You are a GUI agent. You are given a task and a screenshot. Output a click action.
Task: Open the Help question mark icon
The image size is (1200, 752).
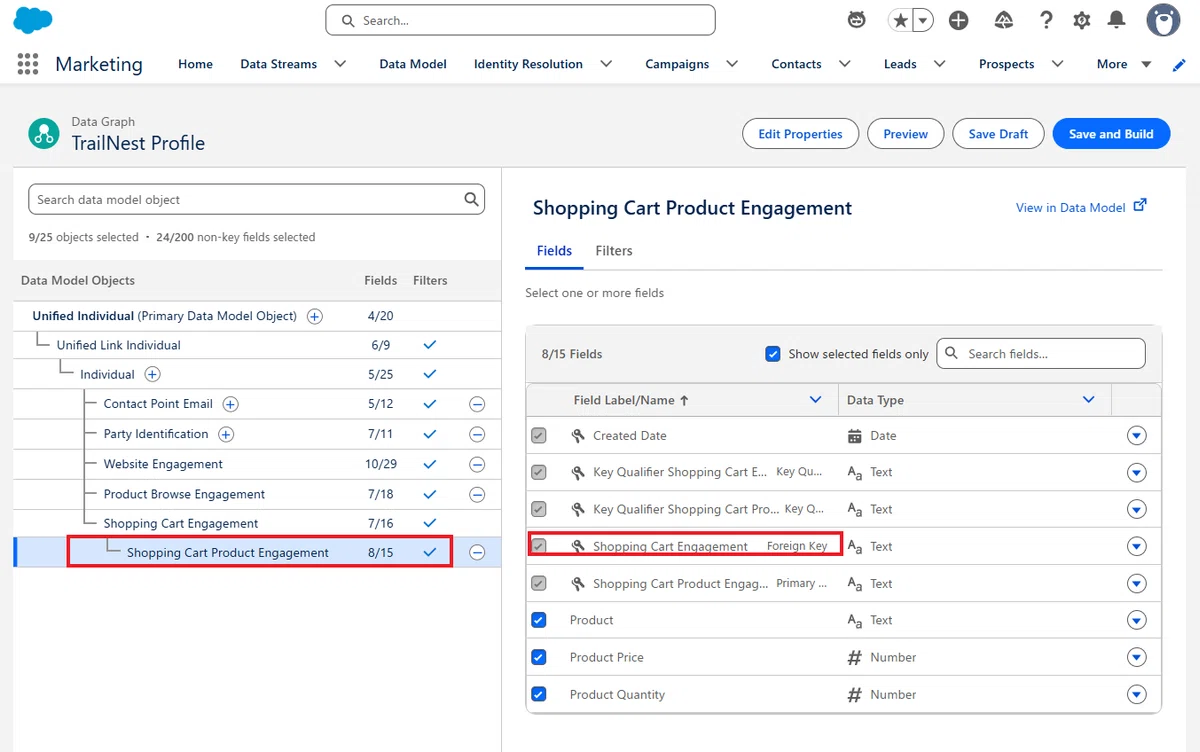click(x=1046, y=20)
